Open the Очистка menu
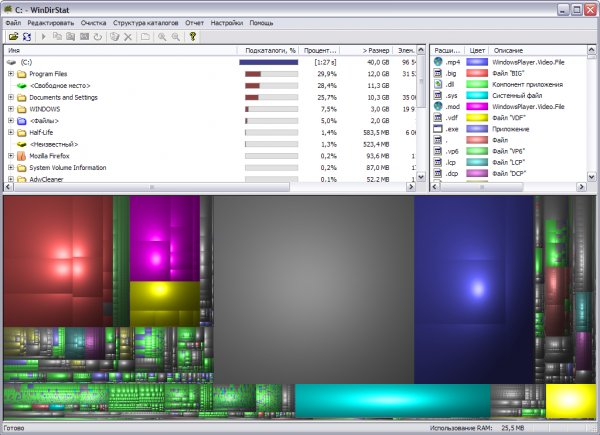 (x=93, y=23)
